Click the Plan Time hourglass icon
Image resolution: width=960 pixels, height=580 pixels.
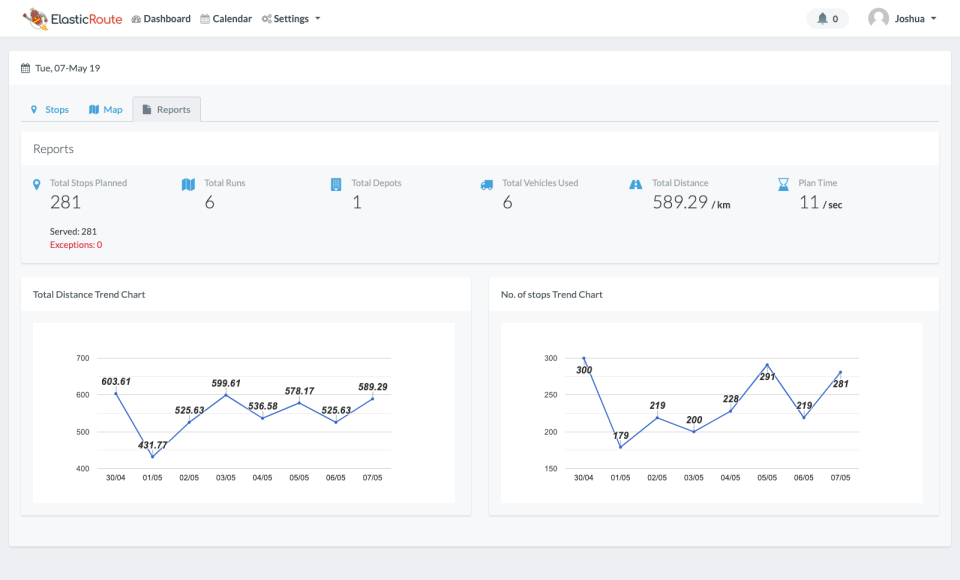click(783, 185)
